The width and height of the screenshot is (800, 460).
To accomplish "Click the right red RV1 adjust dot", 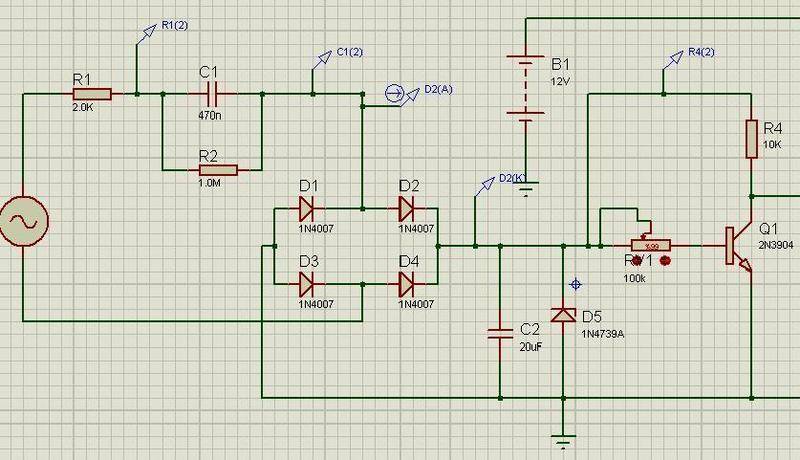I will point(665,261).
